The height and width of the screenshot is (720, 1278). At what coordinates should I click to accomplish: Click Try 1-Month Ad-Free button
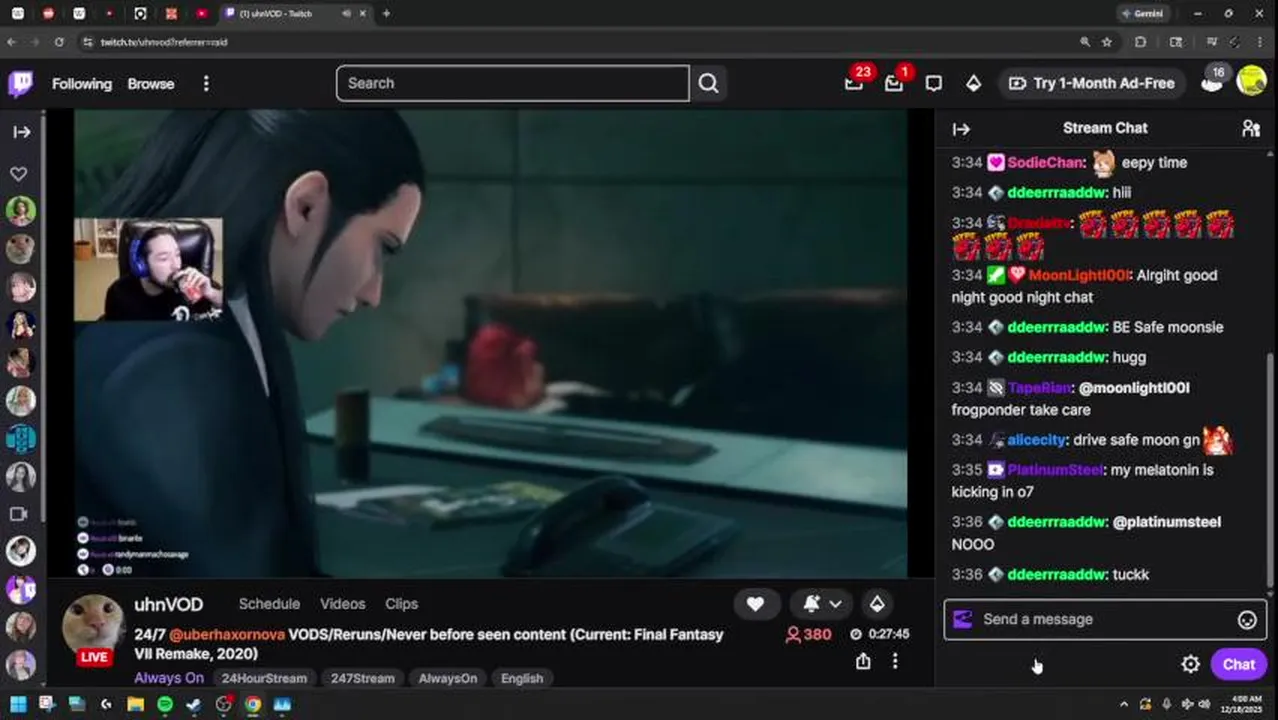point(1092,83)
